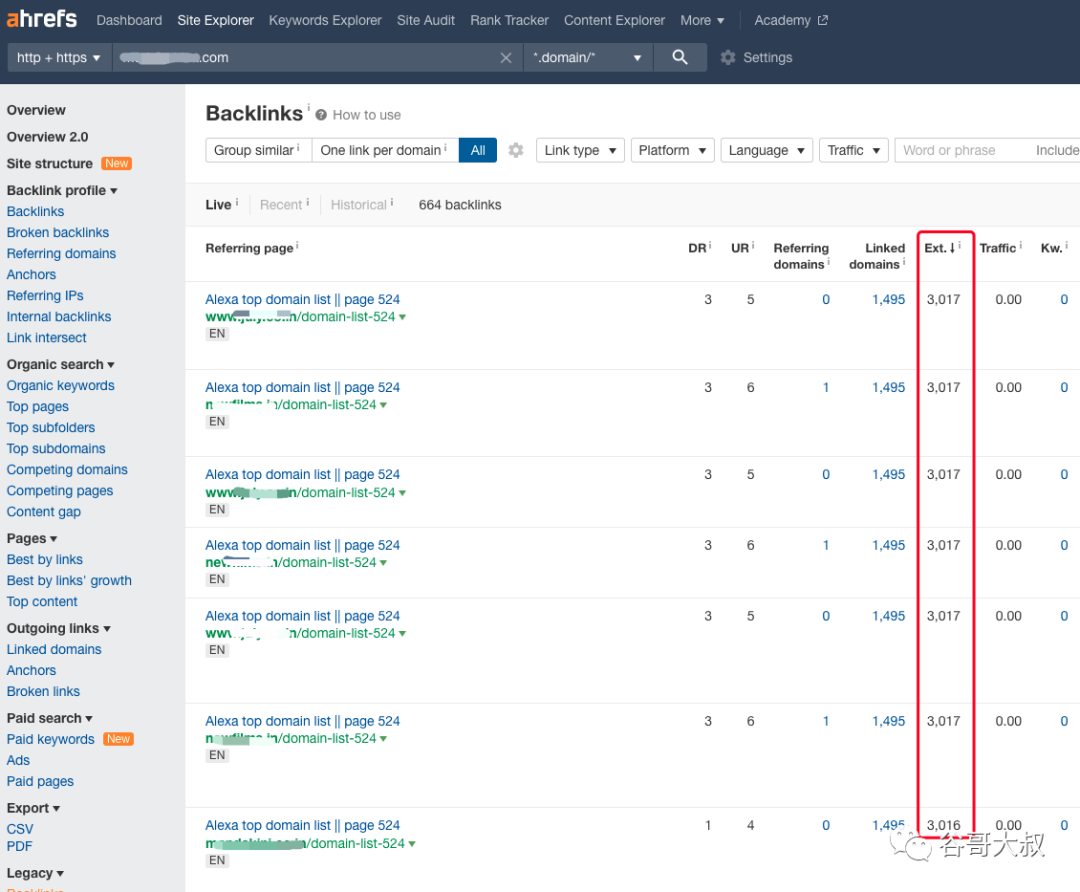Select One link per domain mode

[x=384, y=150]
